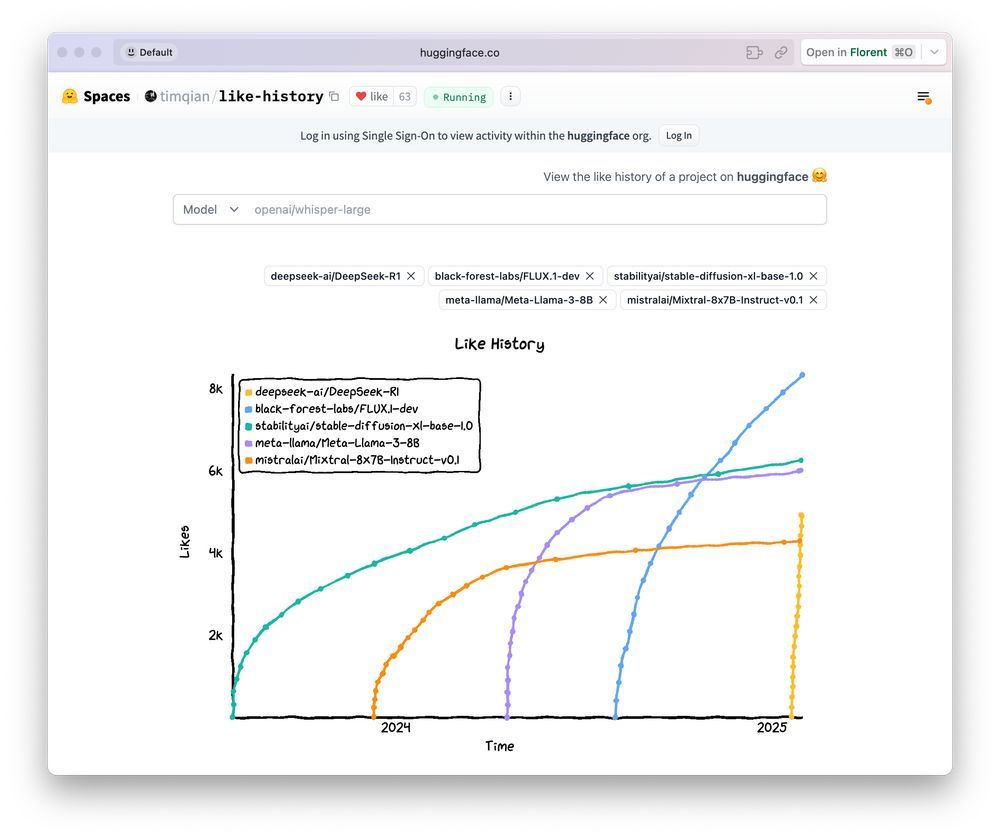Click the last point on the teal stable-diffusion line
The image size is (1000, 838).
pos(801,460)
